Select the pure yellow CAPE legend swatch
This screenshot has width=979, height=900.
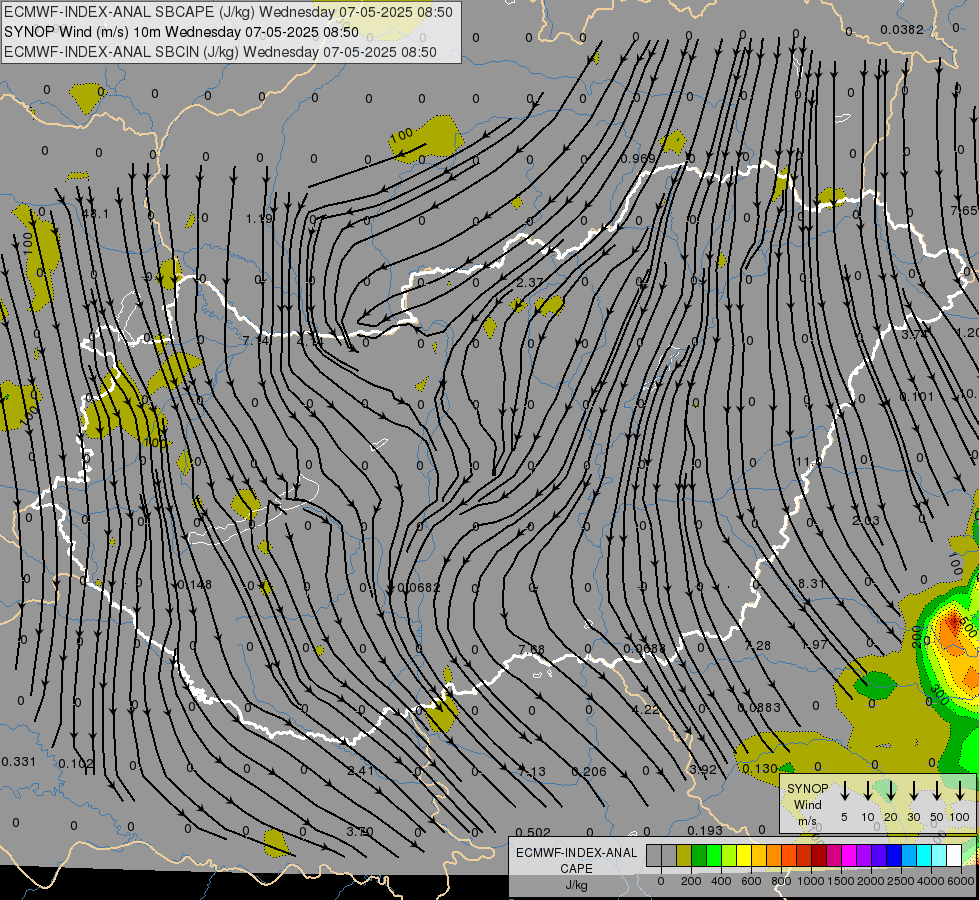point(744,856)
